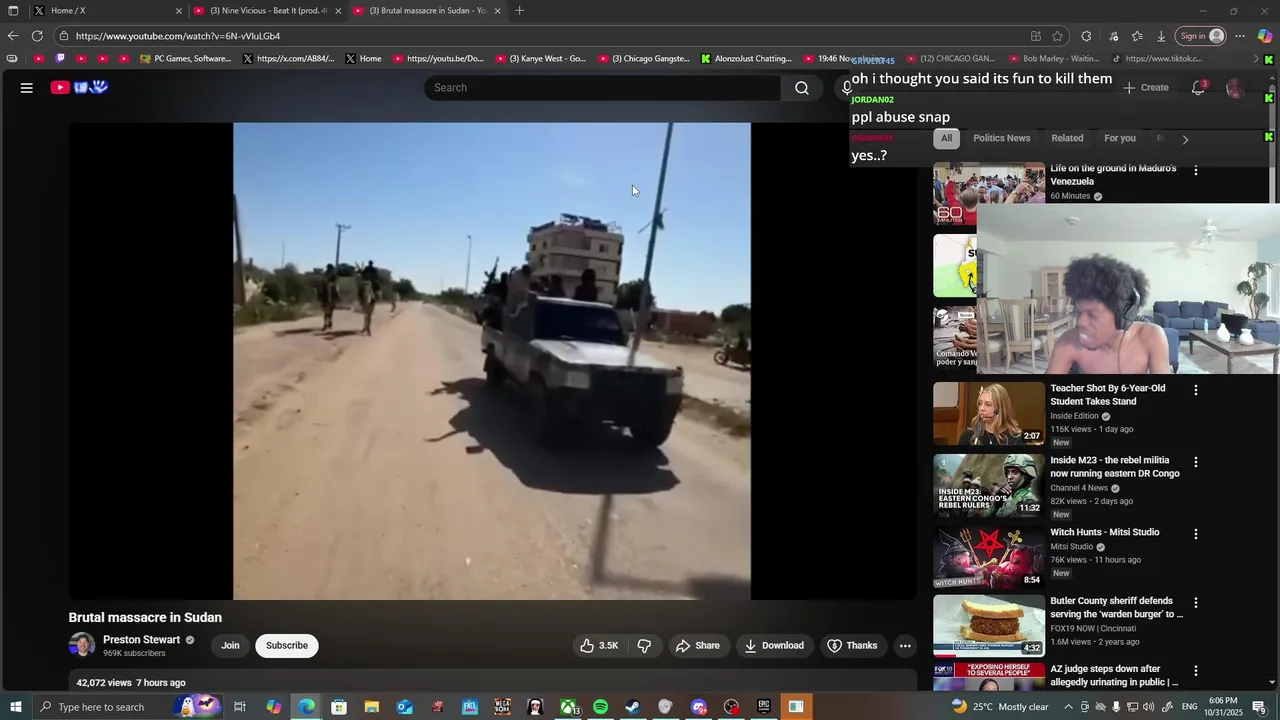The height and width of the screenshot is (720, 1280).
Task: Open warden burger video thumbnail
Action: (x=989, y=626)
